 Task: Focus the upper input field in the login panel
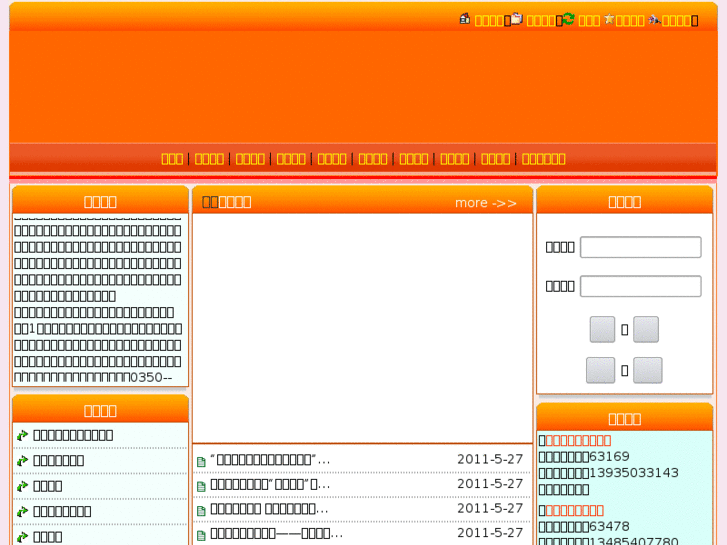(x=640, y=247)
